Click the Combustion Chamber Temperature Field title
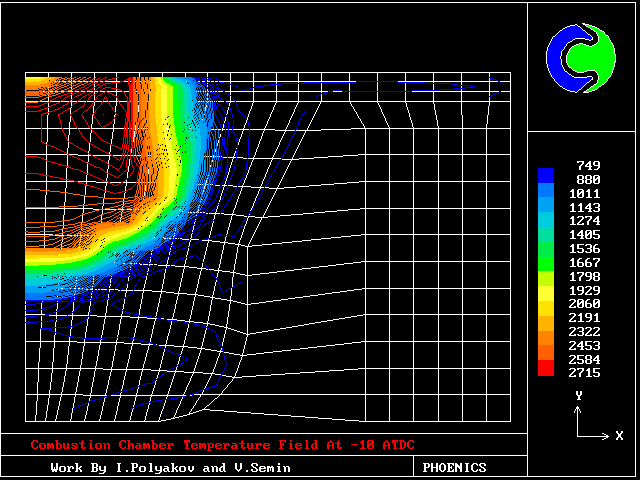 222,445
